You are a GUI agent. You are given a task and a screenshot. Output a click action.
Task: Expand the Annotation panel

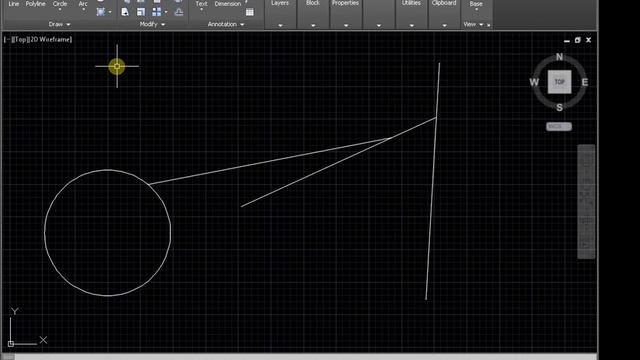226,24
